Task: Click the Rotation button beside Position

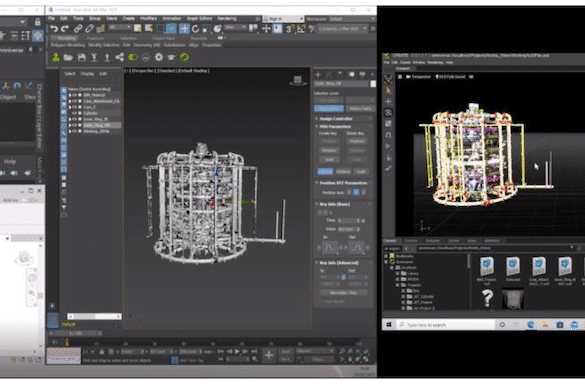Action: click(x=343, y=171)
